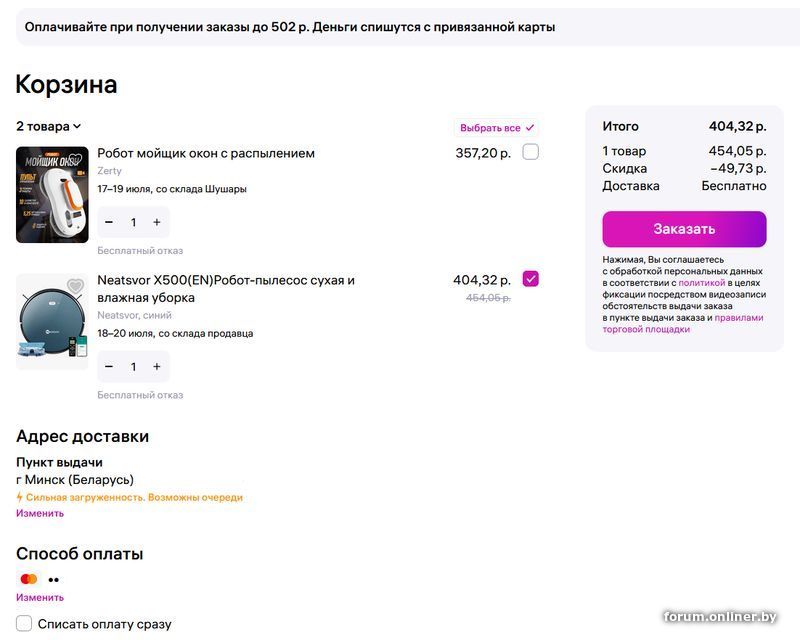Enable "Списать оплату сразу" checkbox

coord(25,624)
